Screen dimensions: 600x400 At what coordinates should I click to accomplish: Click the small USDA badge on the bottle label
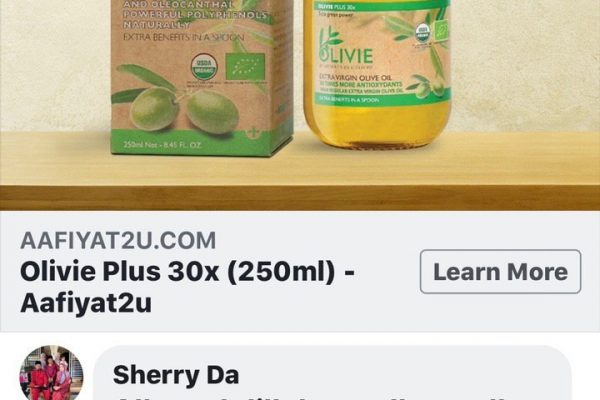coord(422,32)
